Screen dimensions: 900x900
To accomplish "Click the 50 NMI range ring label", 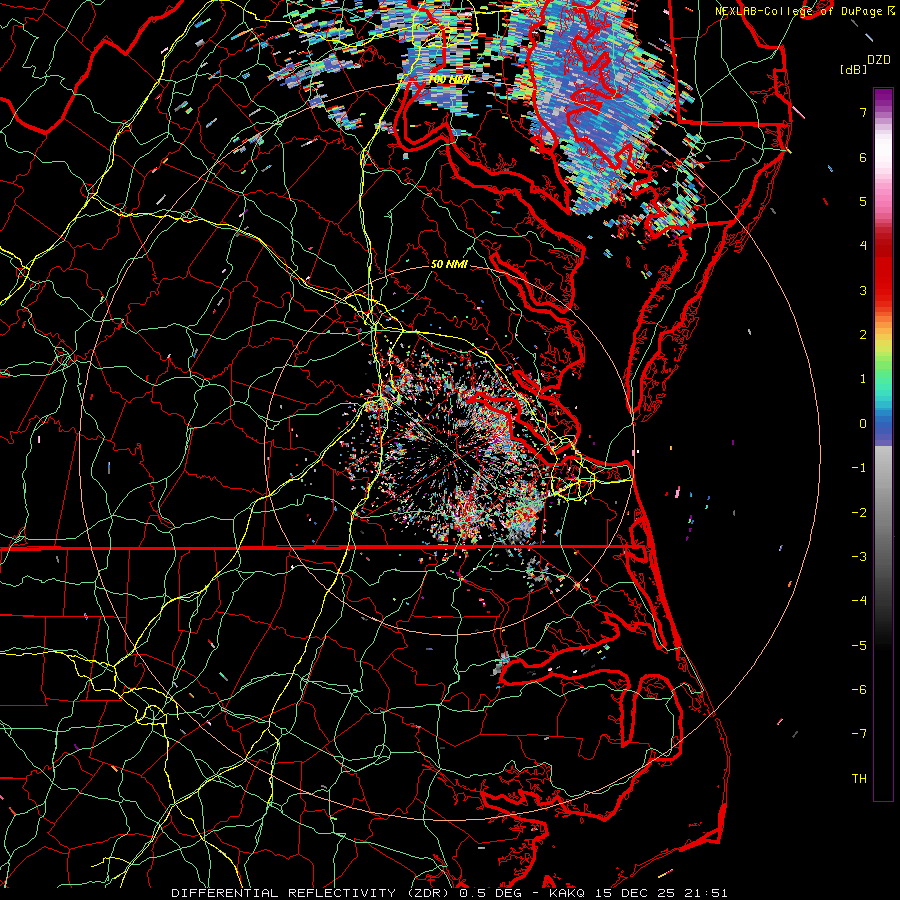I will click(x=449, y=264).
